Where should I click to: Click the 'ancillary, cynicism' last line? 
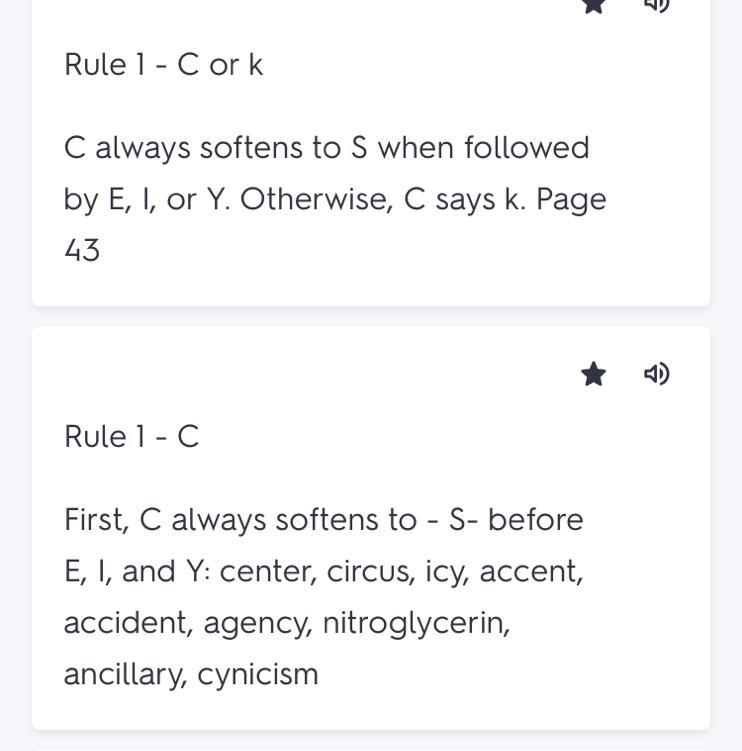click(x=190, y=674)
